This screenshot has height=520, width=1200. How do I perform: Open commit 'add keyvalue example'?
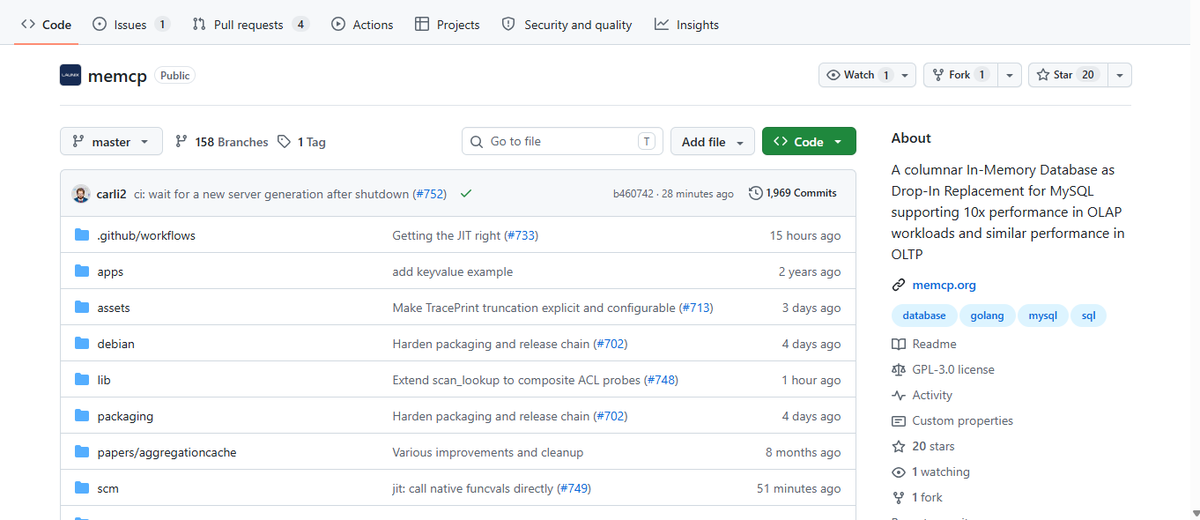coord(452,272)
